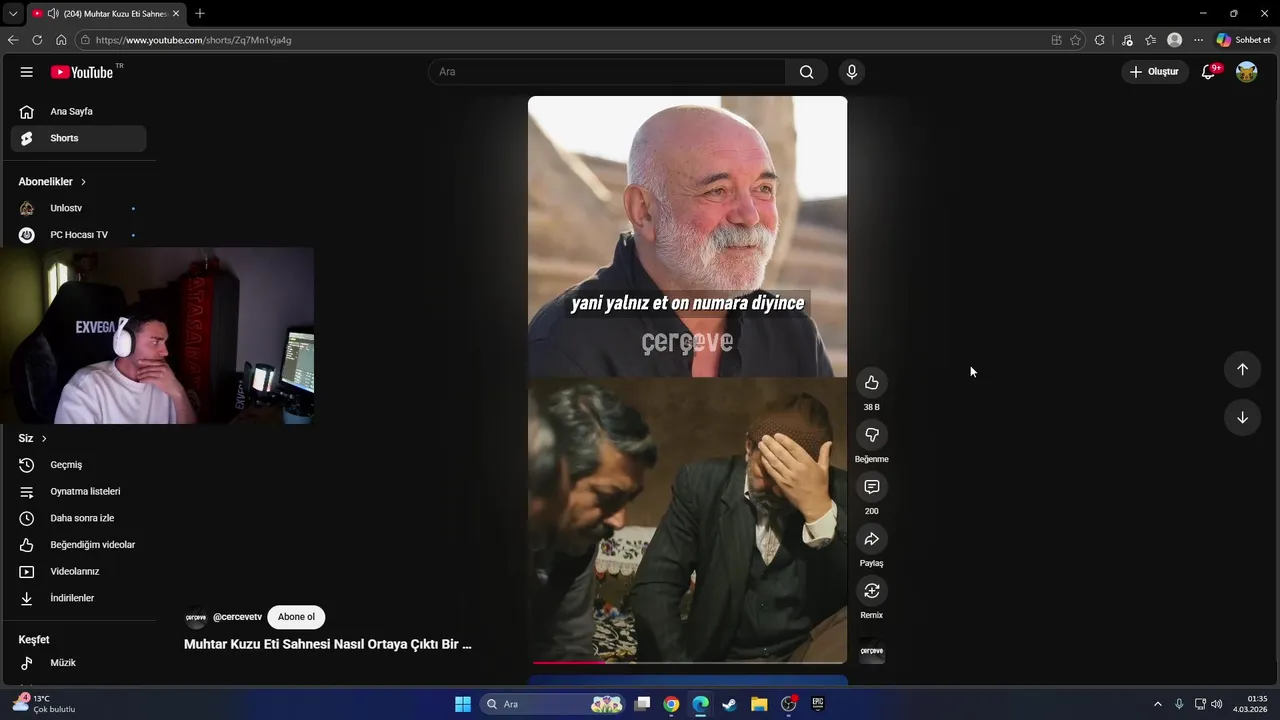Show hidden system tray icons chevron
Viewport: 1280px width, 720px height.
(x=1158, y=704)
